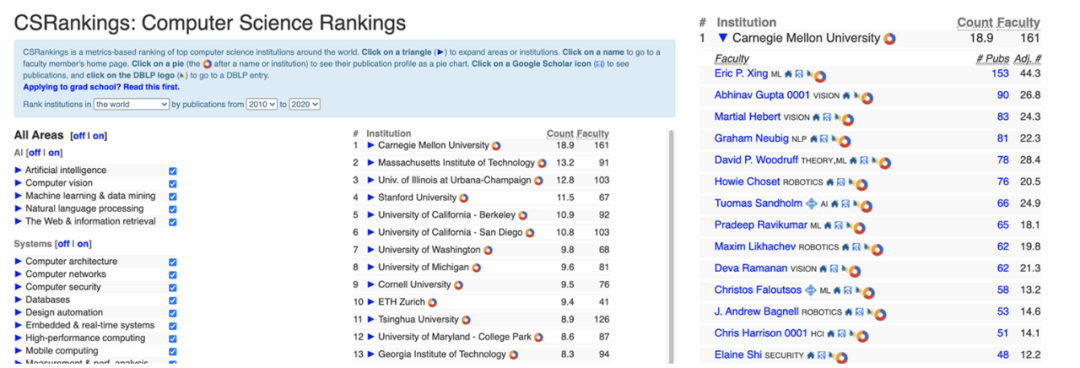Toggle the Databases area checkbox

tap(172, 300)
